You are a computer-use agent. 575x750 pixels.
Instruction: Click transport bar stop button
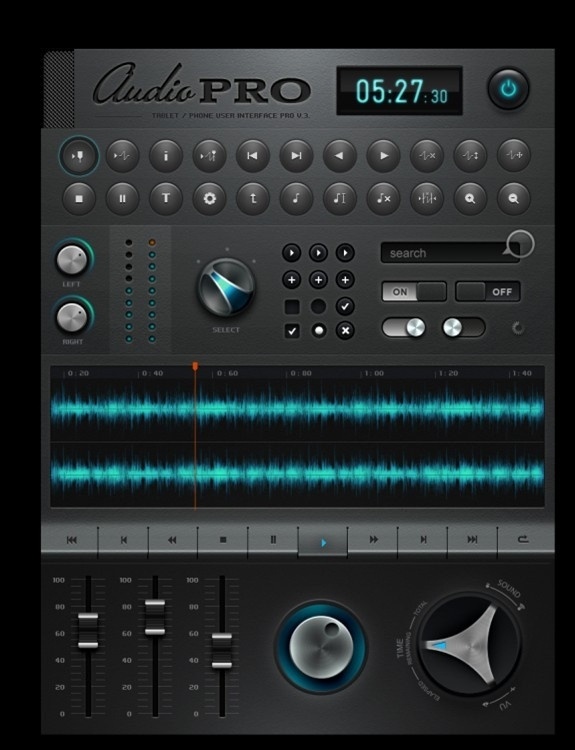(222, 540)
